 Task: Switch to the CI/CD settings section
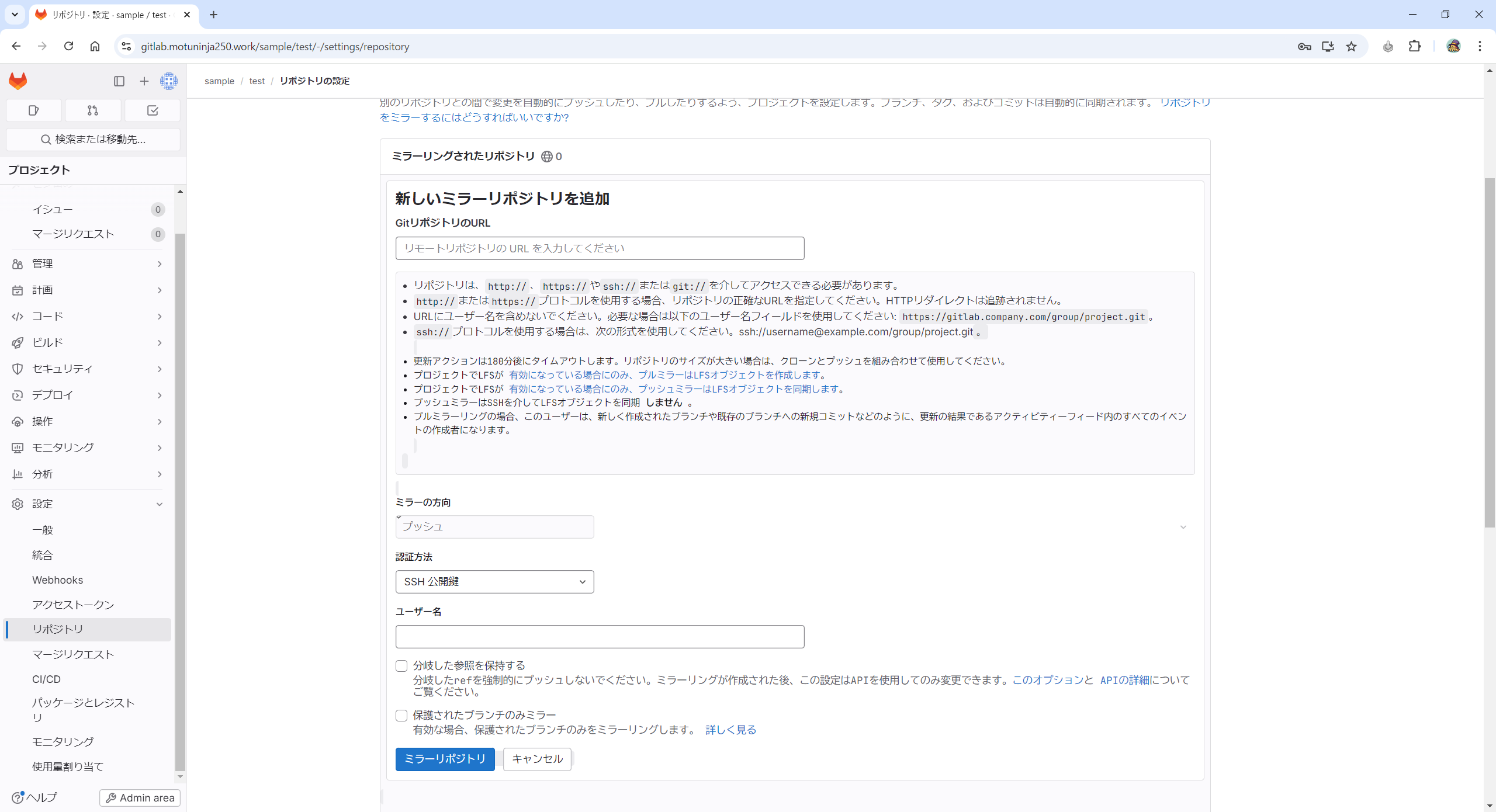point(47,679)
